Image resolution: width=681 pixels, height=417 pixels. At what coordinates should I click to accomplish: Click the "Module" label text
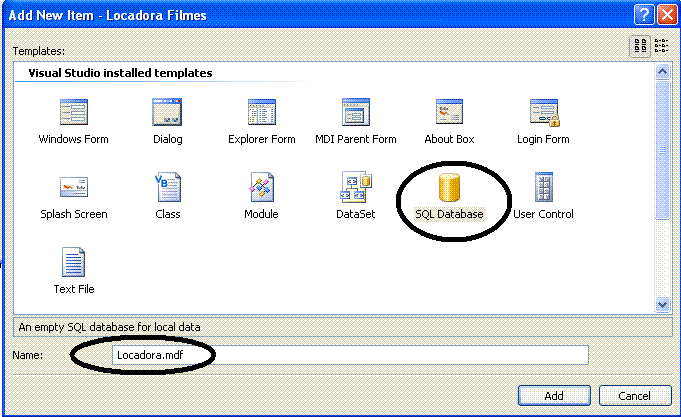(x=261, y=214)
